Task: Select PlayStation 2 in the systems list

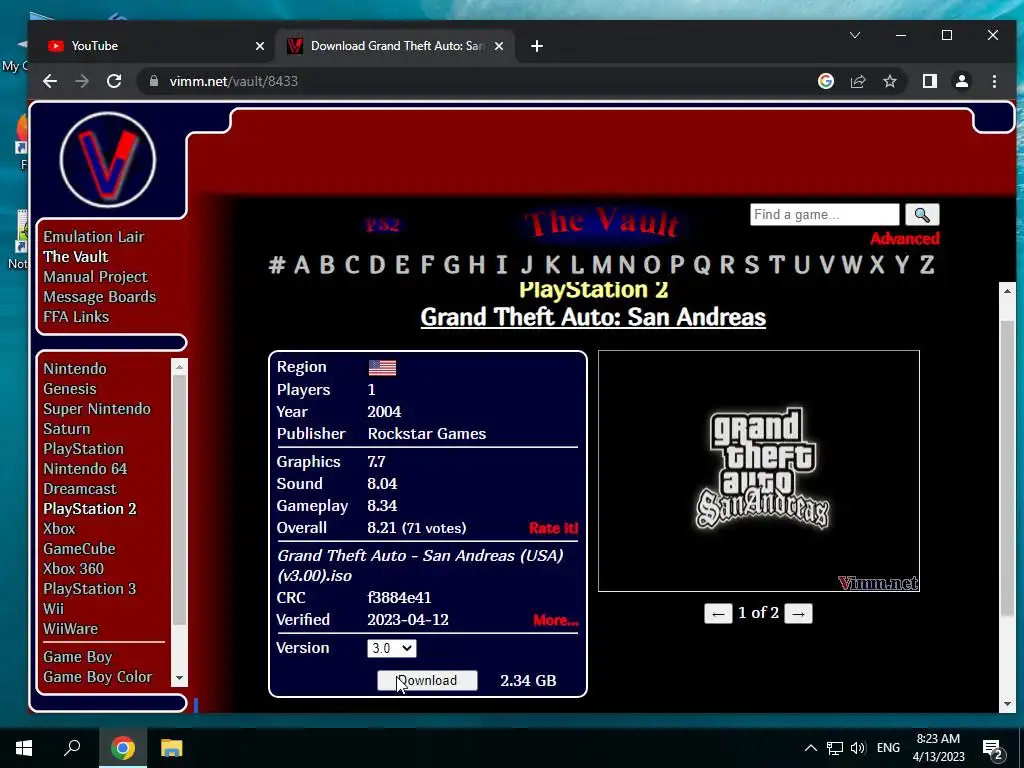Action: [x=89, y=509]
